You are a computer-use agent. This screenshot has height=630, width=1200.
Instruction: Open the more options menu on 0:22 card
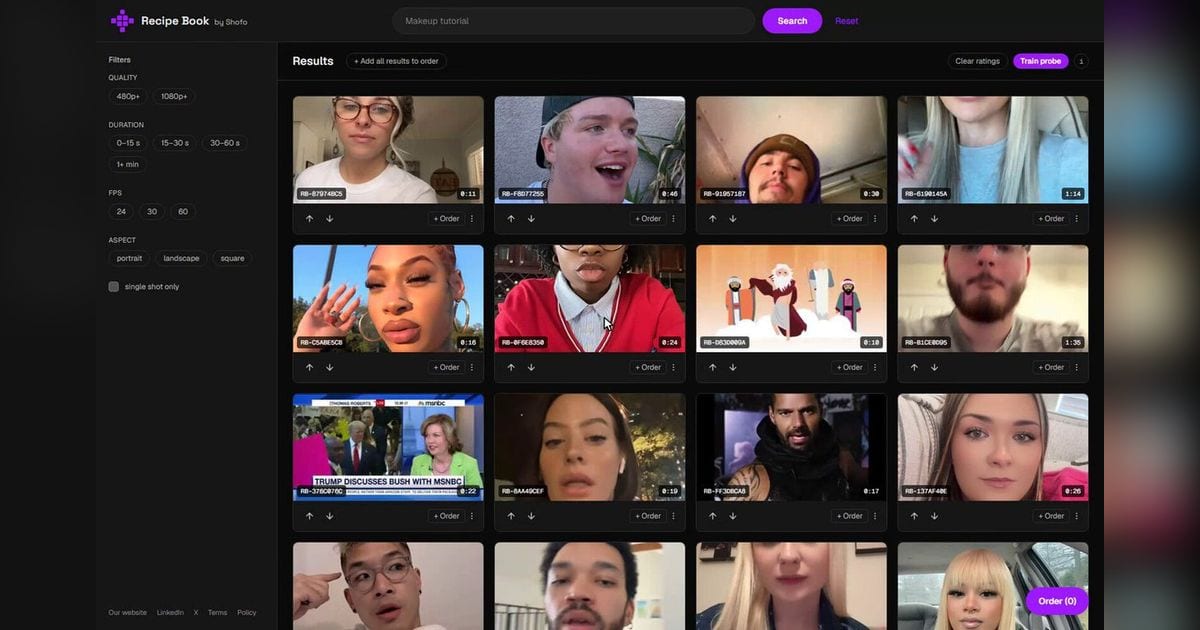click(472, 516)
